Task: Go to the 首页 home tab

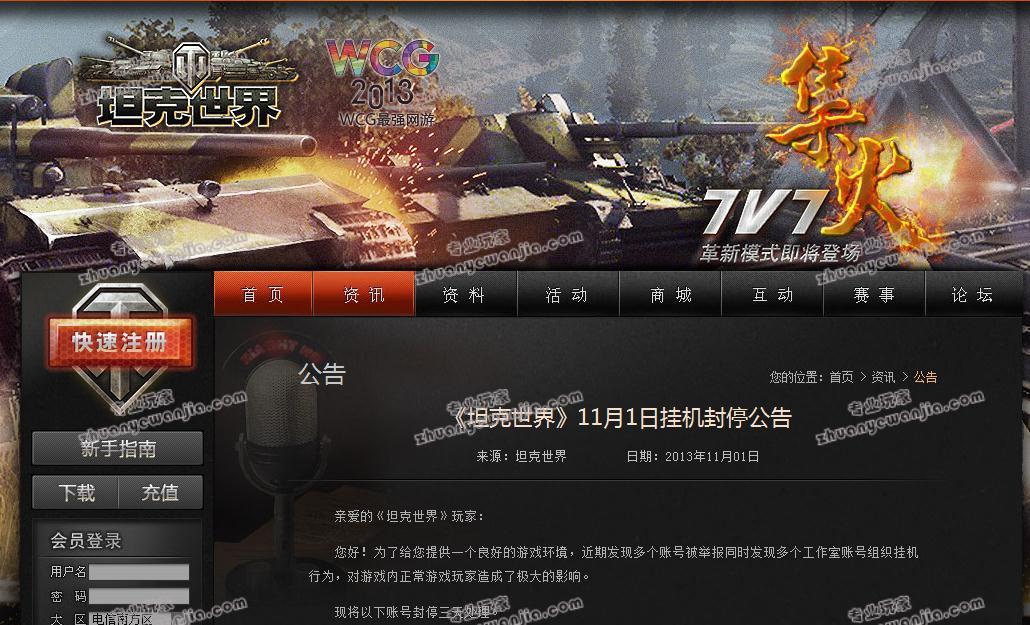Action: 263,294
